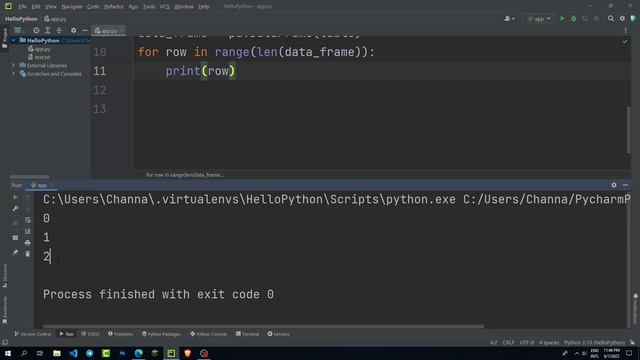Viewport: 640px width, 360px height.
Task: Open IDE settings gear in top toolbar
Action: pyautogui.click(x=622, y=19)
